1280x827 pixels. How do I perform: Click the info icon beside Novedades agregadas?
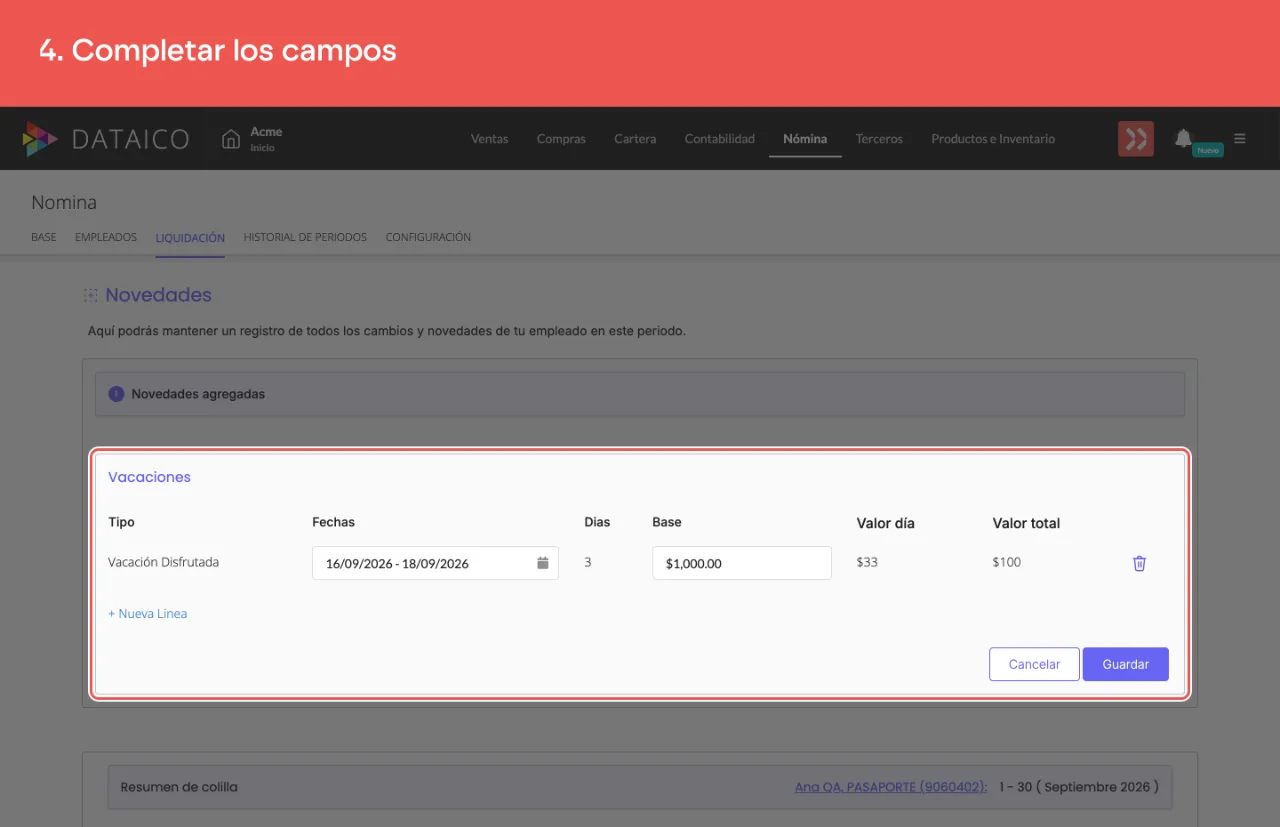tap(116, 394)
